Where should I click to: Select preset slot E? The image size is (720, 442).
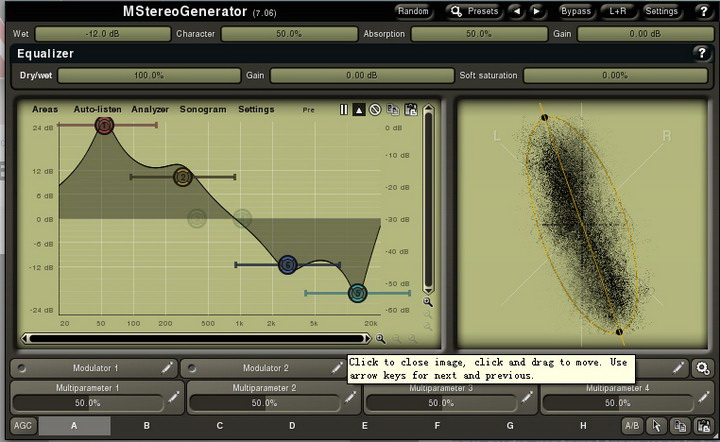[x=365, y=426]
